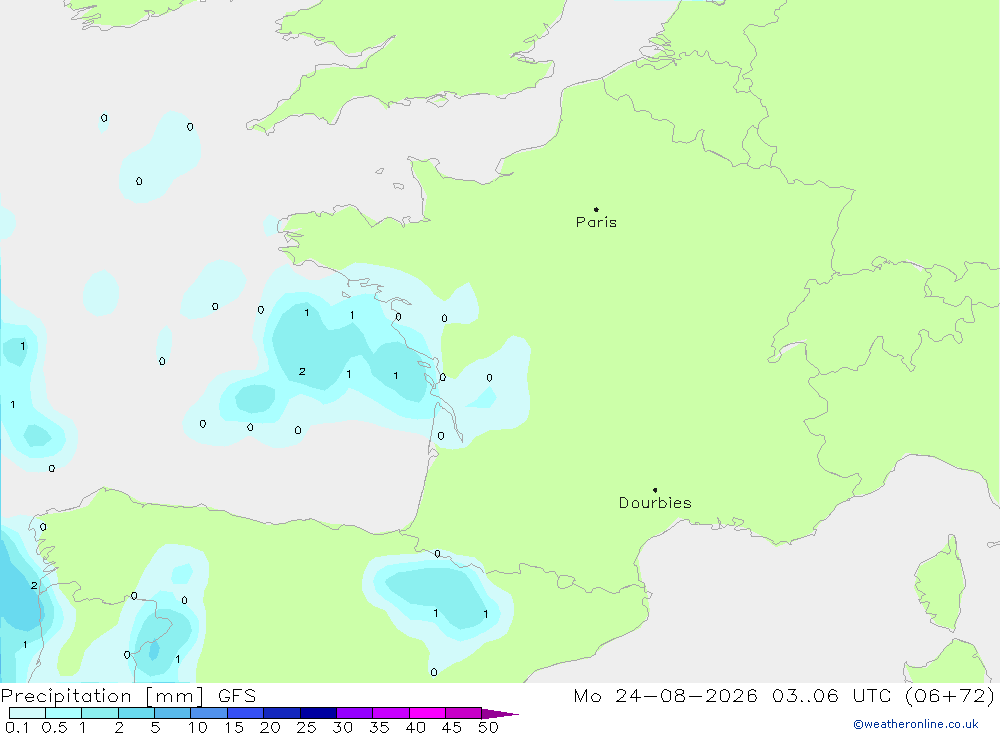The image size is (1000, 733).
Task: Click the 50 legend scale value
Action: coord(488,727)
